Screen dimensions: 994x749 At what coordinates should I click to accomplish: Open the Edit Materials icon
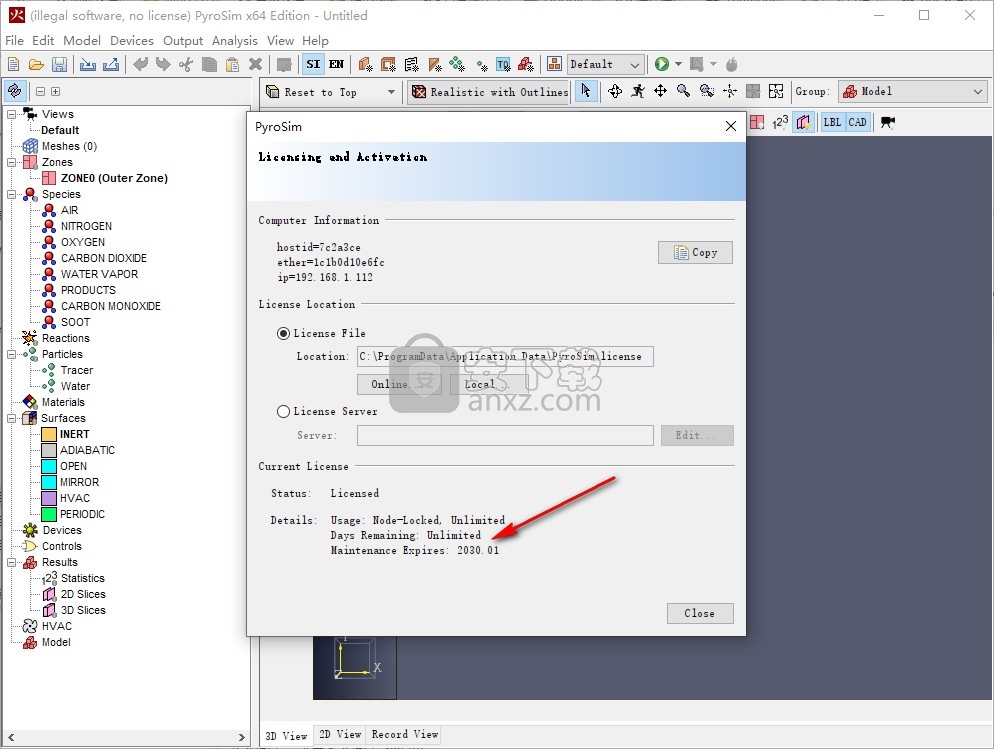(x=365, y=64)
